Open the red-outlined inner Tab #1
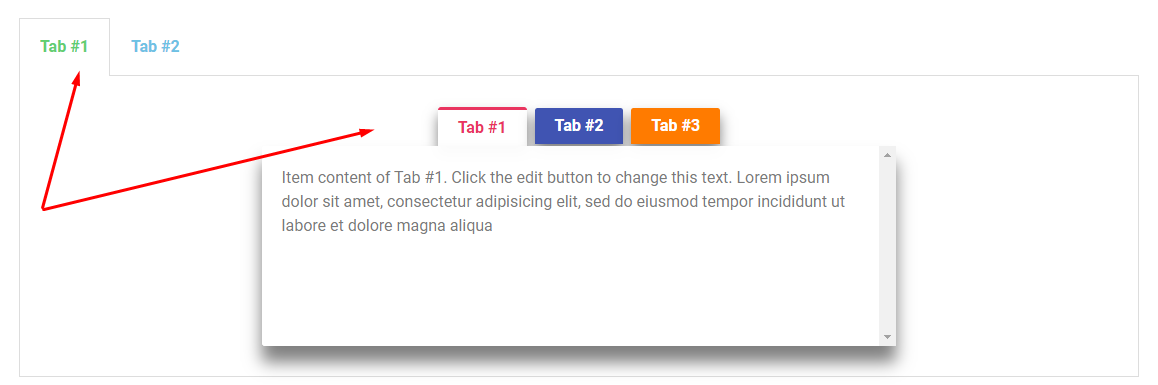Image resolution: width=1158 pixels, height=385 pixels. coord(482,127)
